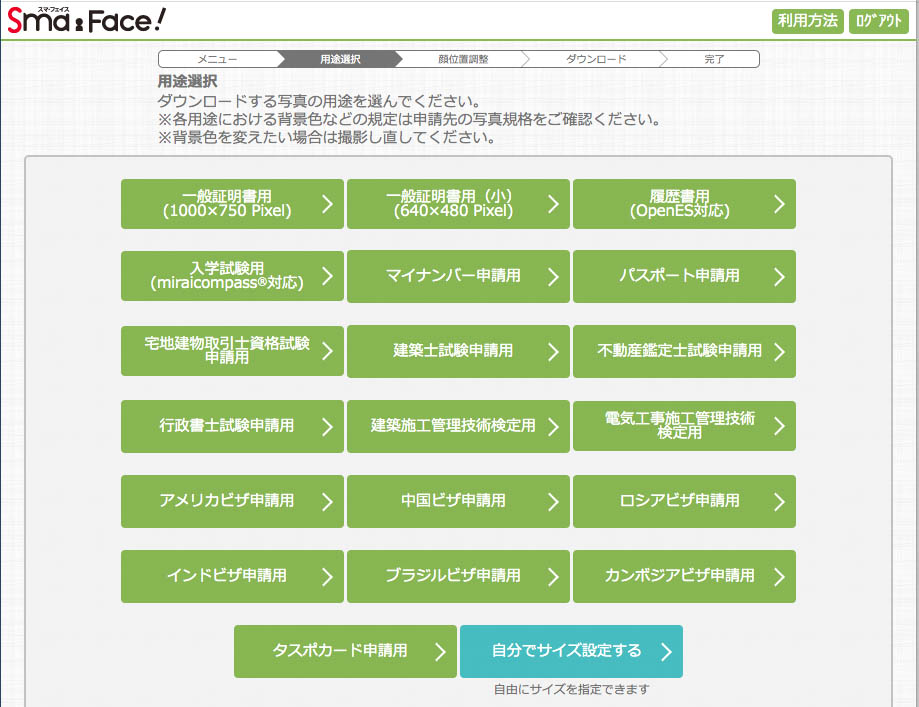
Task: Click chevron arrow on アメリカビザ申請用
Action: coord(327,502)
